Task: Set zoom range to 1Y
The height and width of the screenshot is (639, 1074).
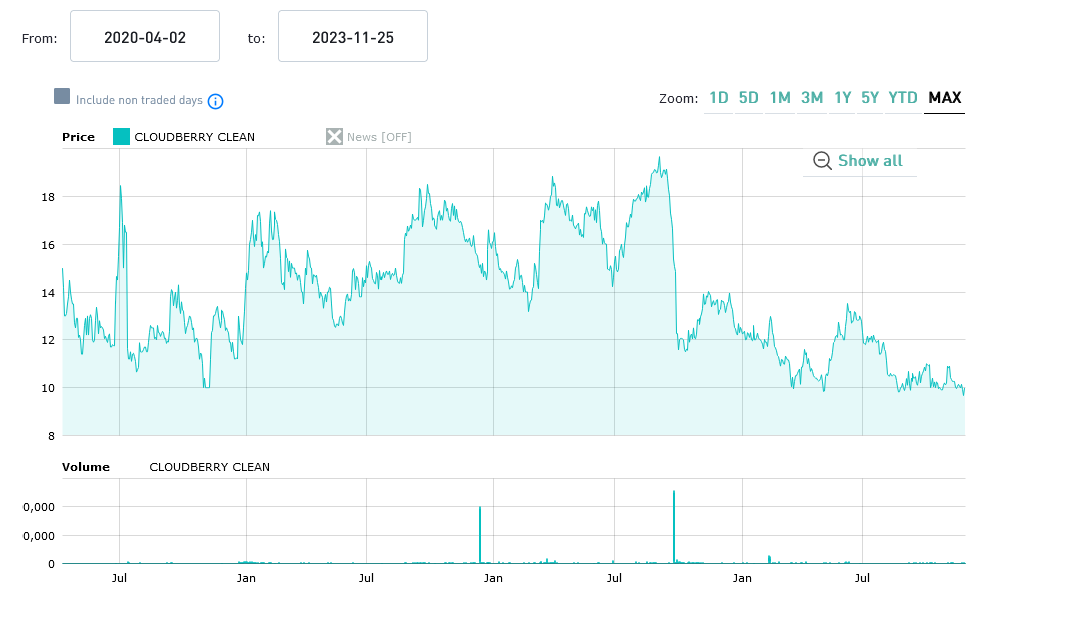Action: [843, 98]
